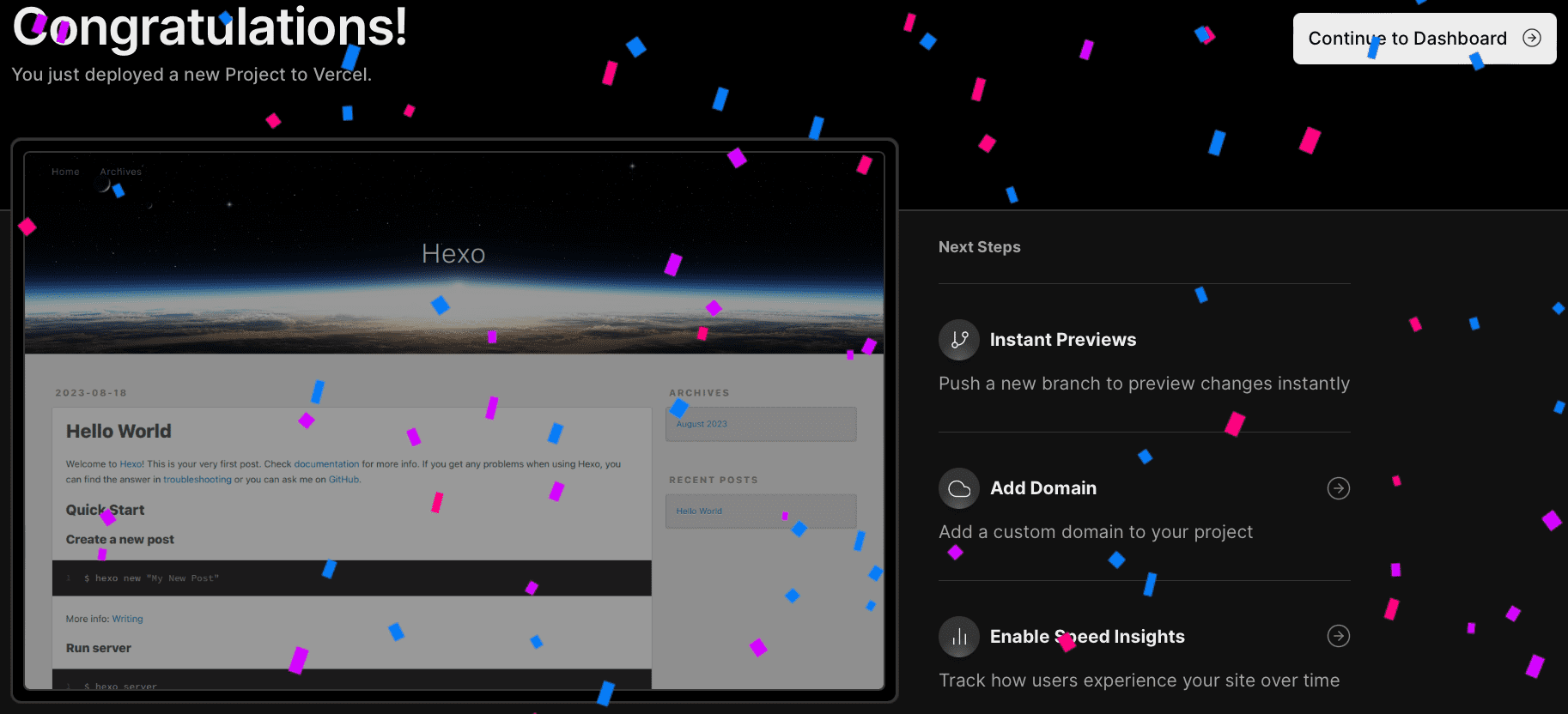
Task: Click the Hello World post title
Action: pyautogui.click(x=119, y=431)
